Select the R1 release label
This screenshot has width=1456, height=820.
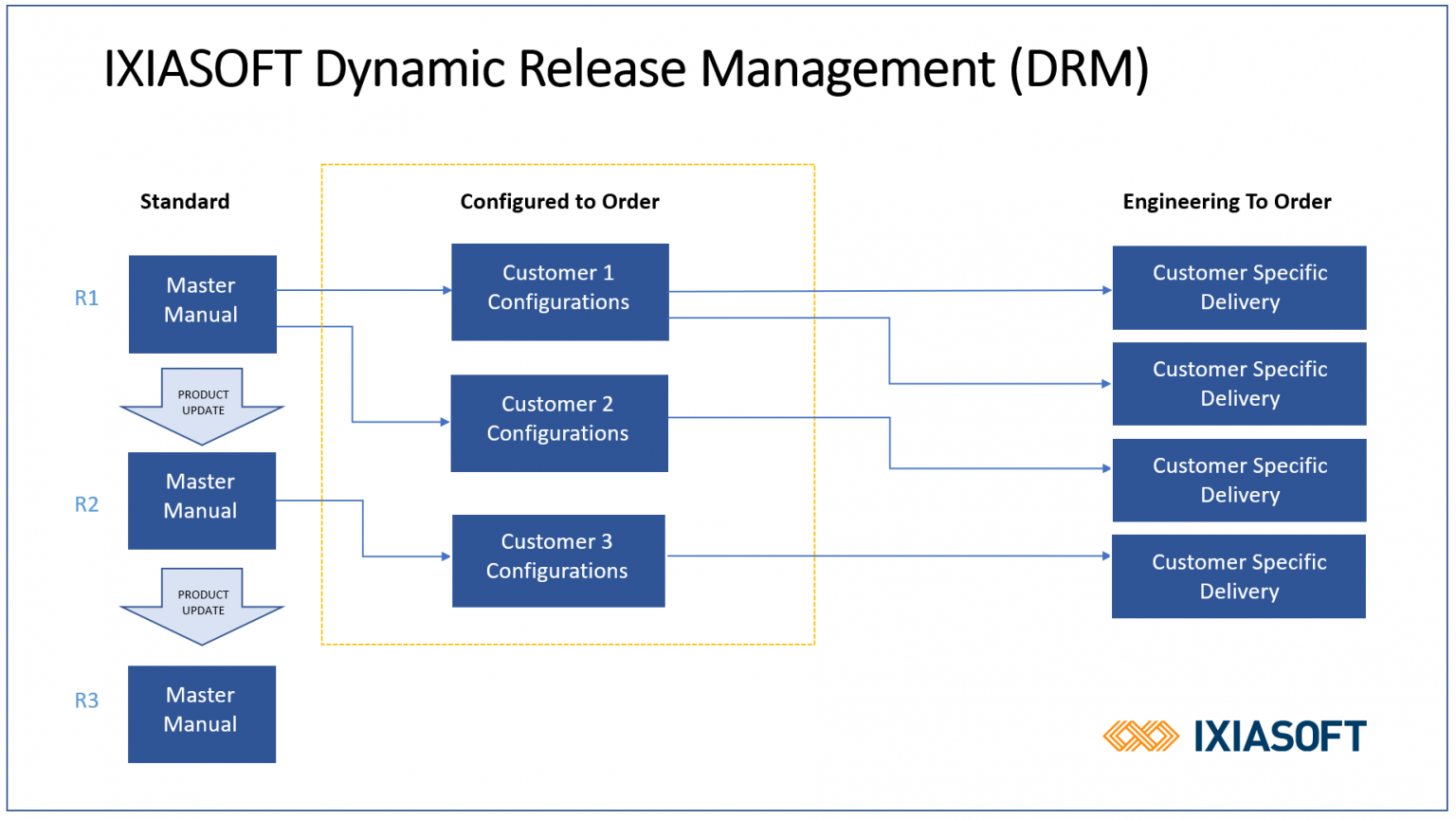[86, 298]
